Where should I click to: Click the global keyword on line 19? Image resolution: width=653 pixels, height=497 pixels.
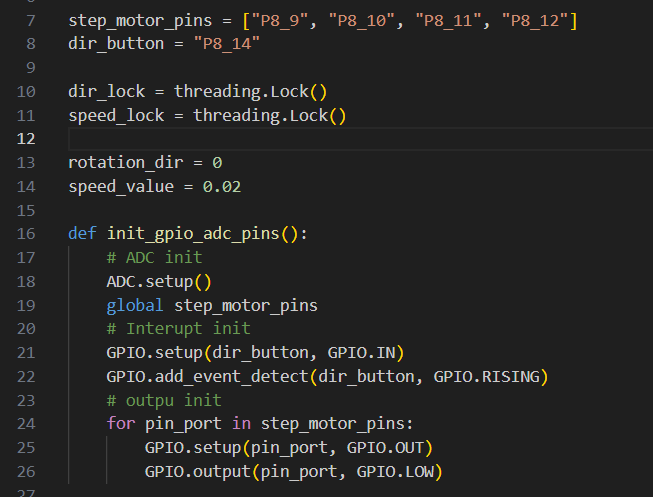[x=135, y=305]
